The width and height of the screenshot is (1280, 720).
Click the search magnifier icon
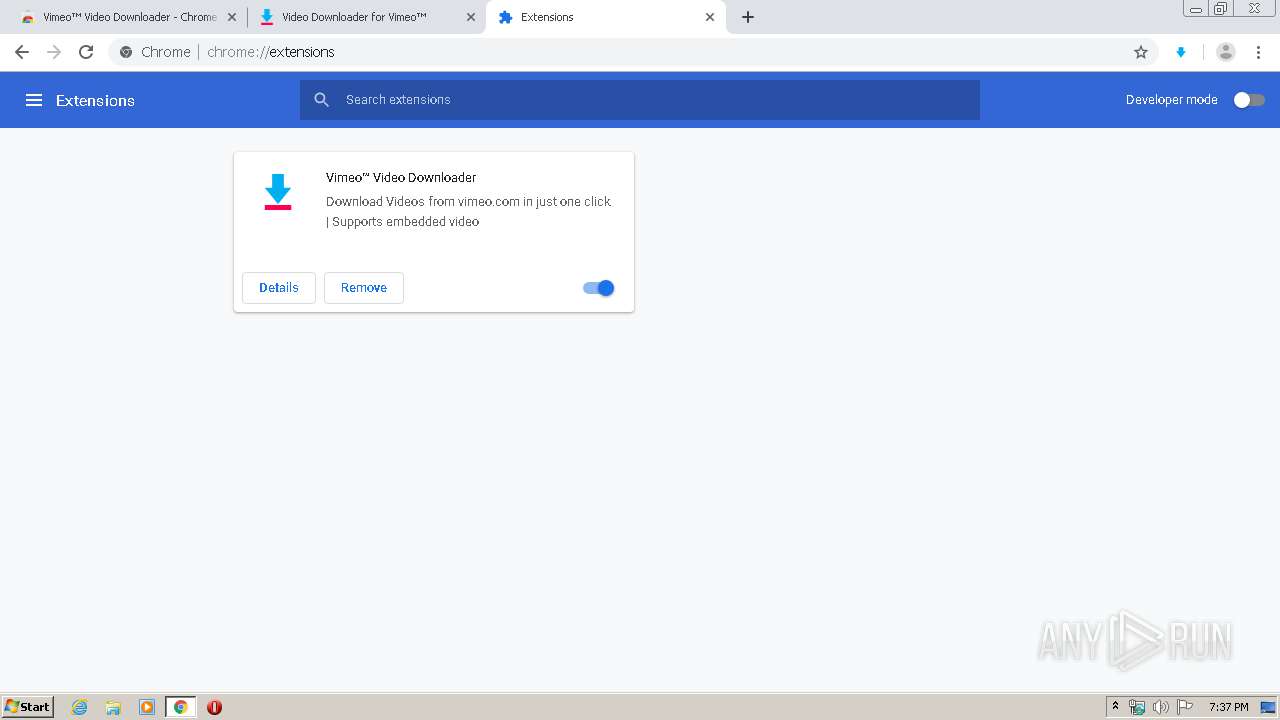click(322, 100)
